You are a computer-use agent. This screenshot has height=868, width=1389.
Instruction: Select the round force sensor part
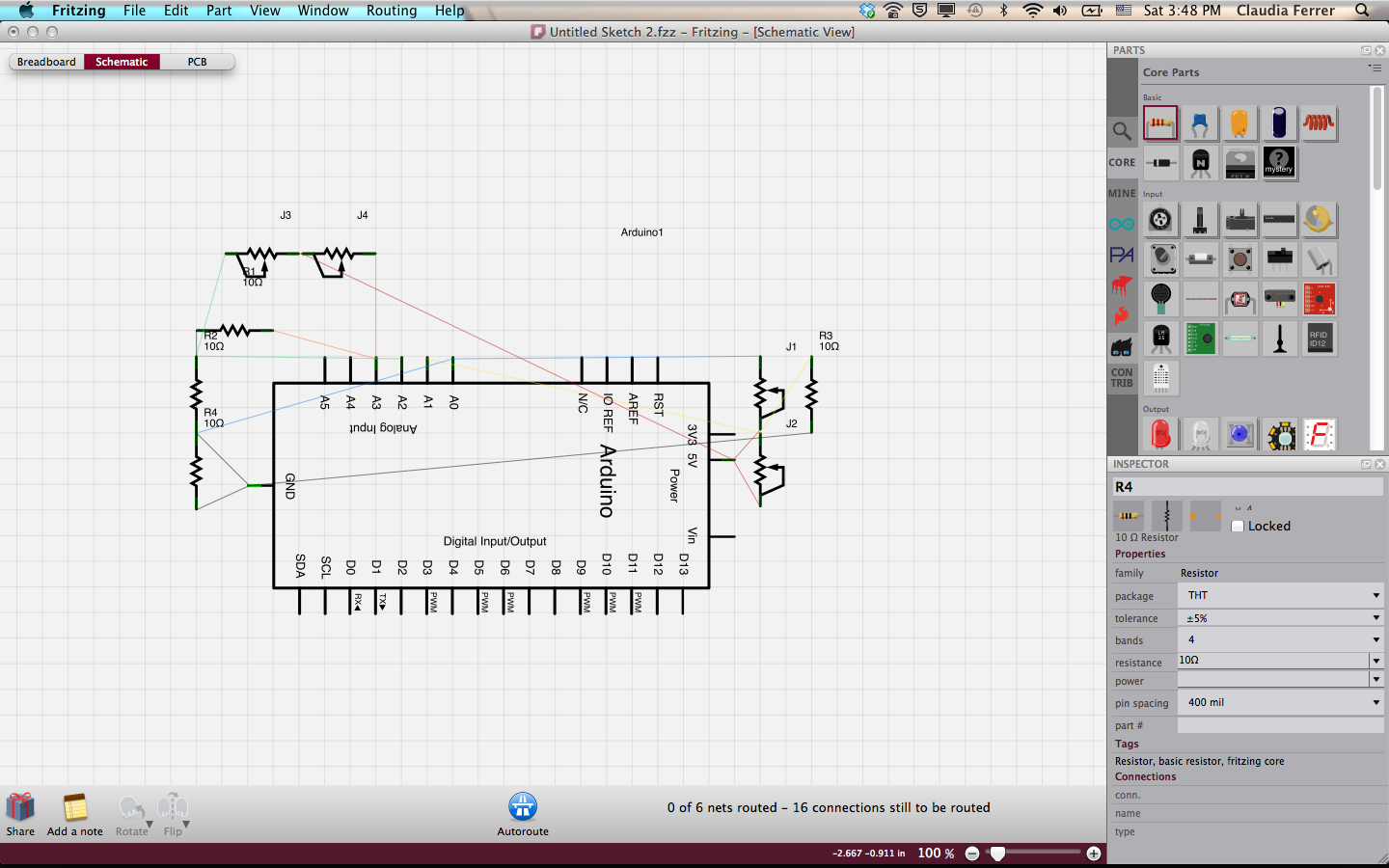tap(1160, 299)
